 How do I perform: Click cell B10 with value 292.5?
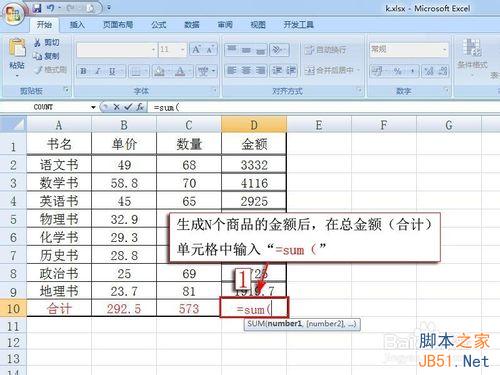pyautogui.click(x=124, y=308)
